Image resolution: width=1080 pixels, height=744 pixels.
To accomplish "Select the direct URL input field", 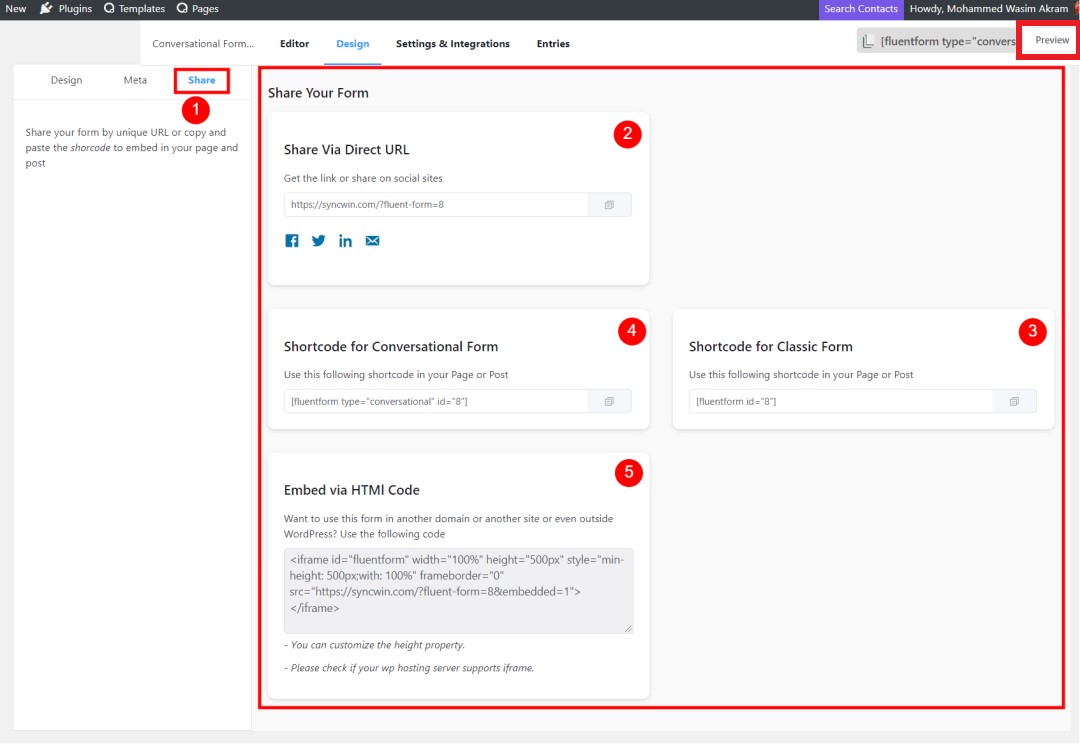I will coord(430,204).
